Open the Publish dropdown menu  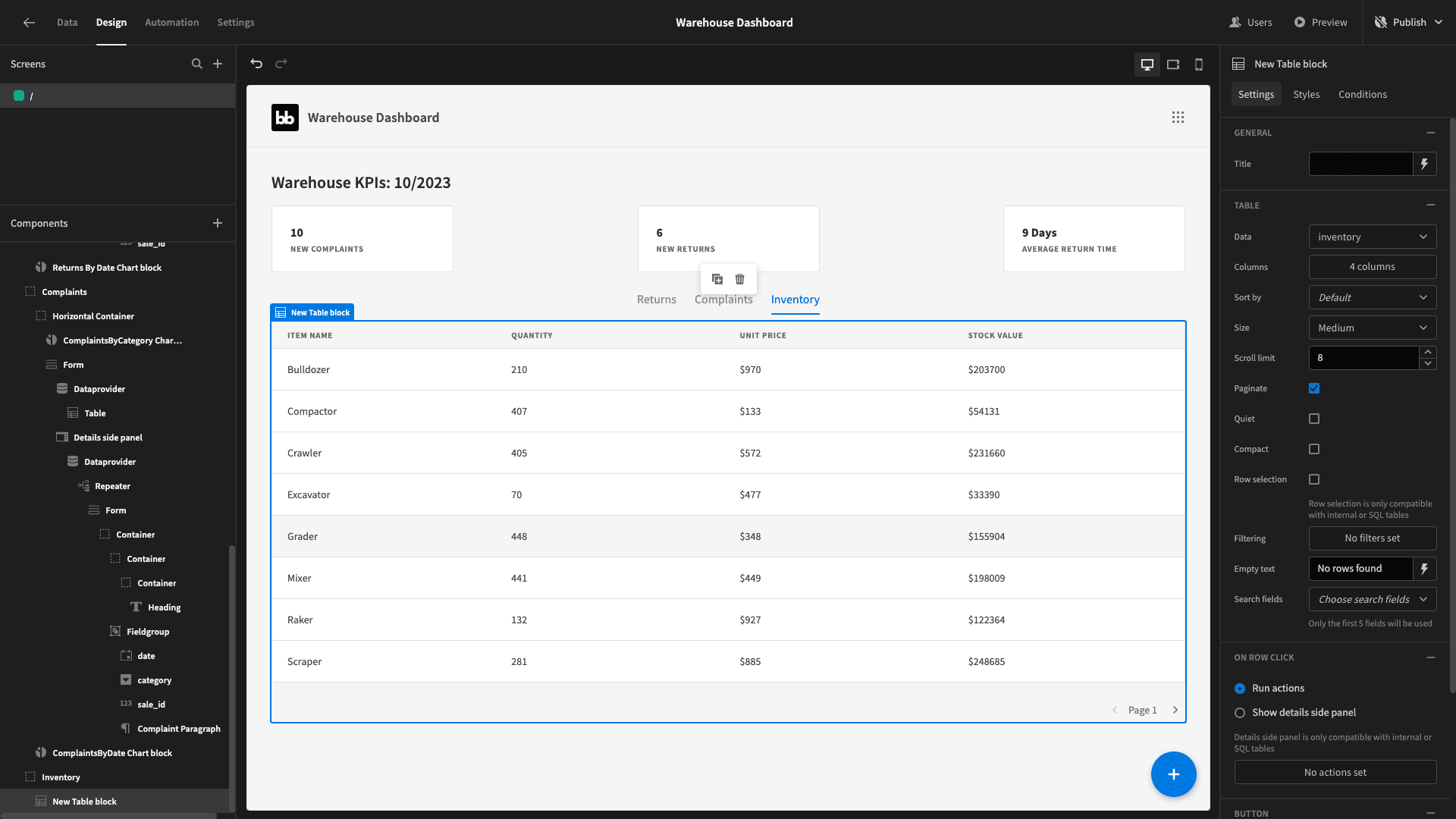click(1408, 23)
